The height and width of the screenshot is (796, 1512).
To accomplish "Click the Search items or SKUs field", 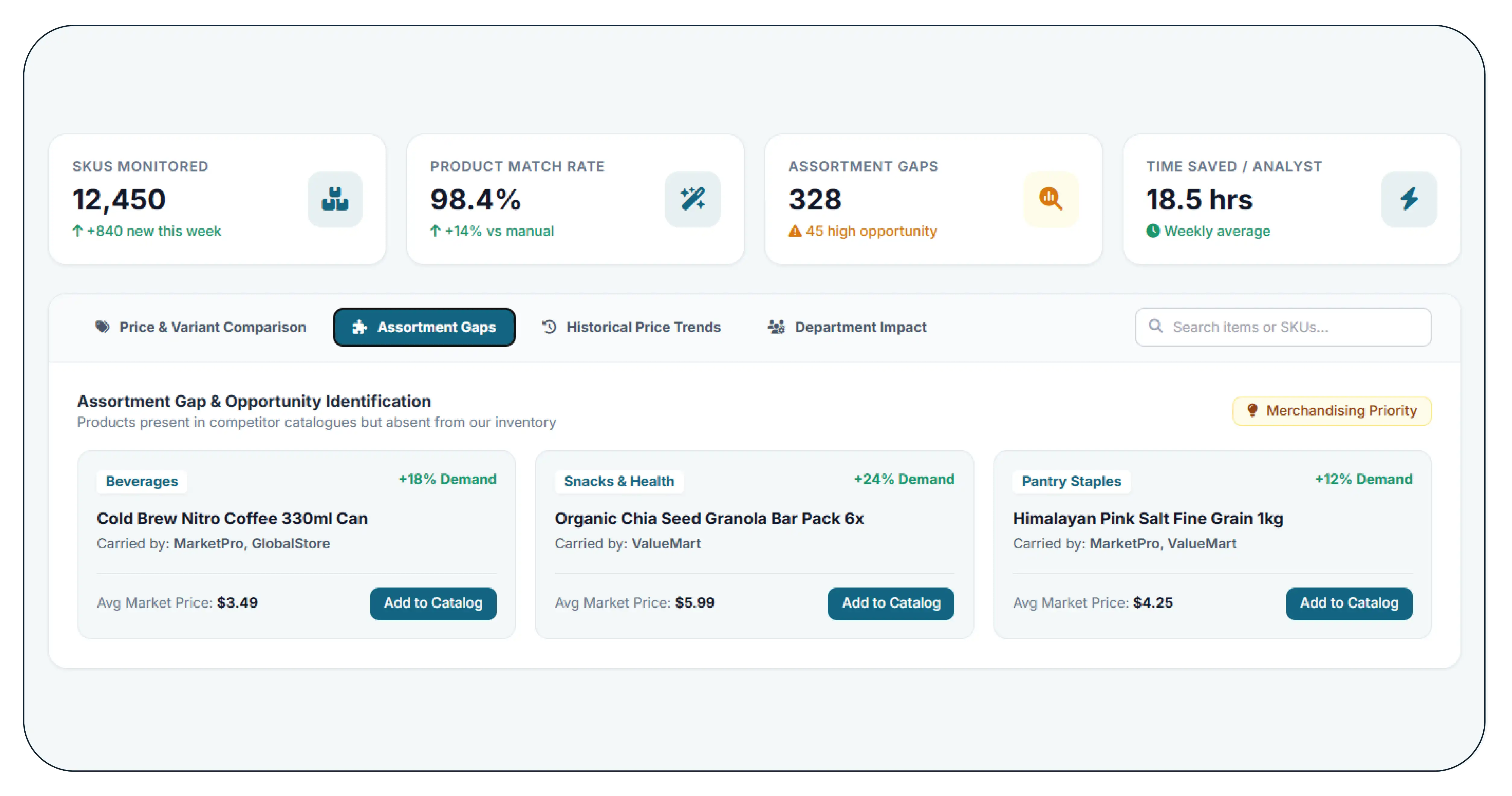I will [x=1283, y=327].
